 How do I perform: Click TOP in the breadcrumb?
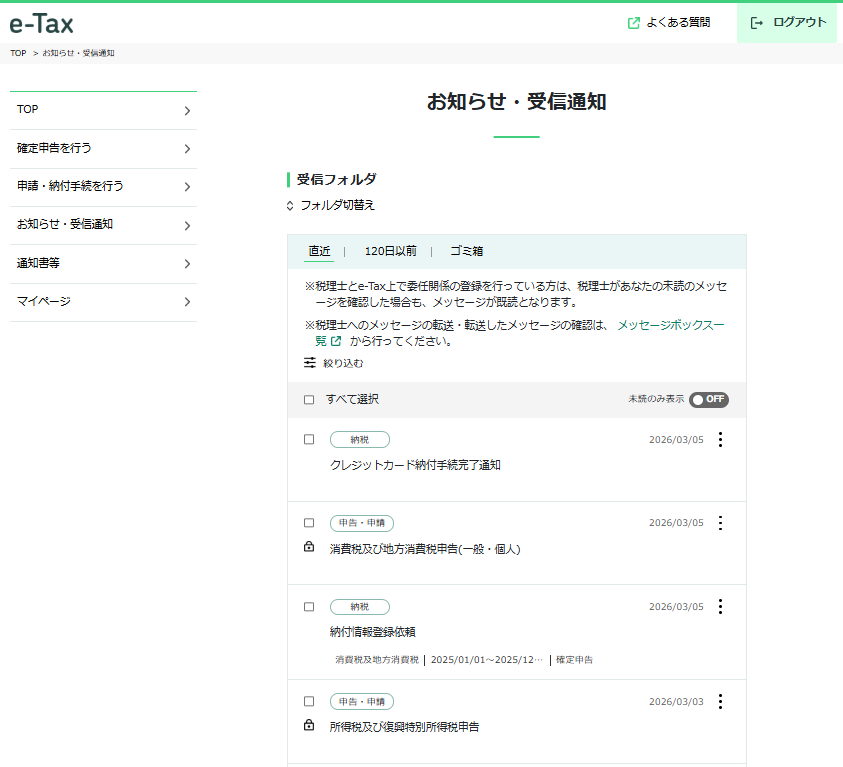18,53
